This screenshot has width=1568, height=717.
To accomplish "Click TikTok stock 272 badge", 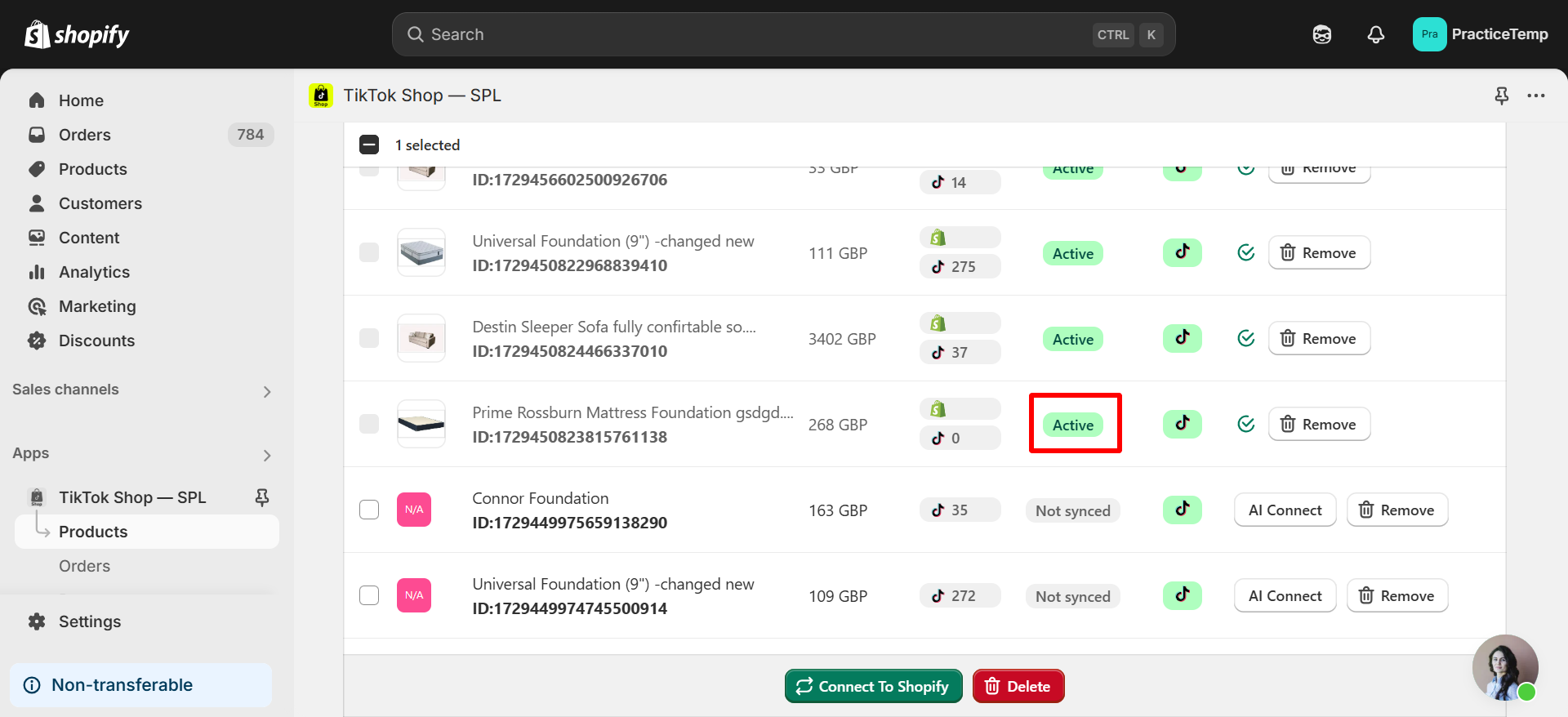I will coord(960,595).
